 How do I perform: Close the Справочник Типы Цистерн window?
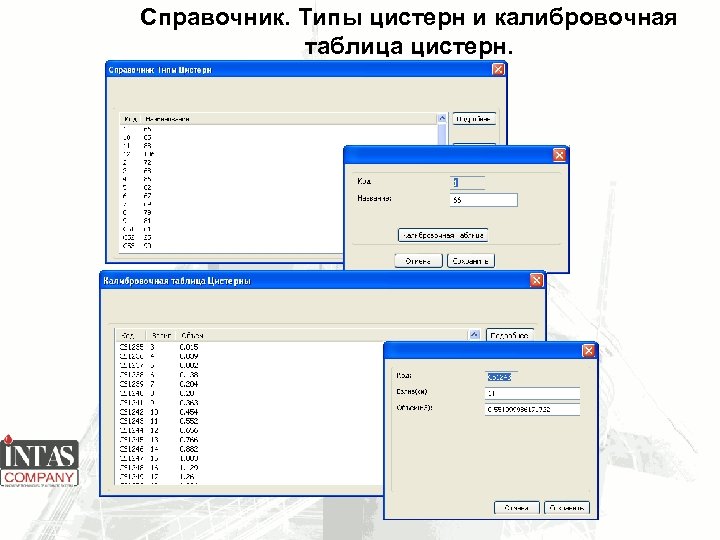click(498, 69)
